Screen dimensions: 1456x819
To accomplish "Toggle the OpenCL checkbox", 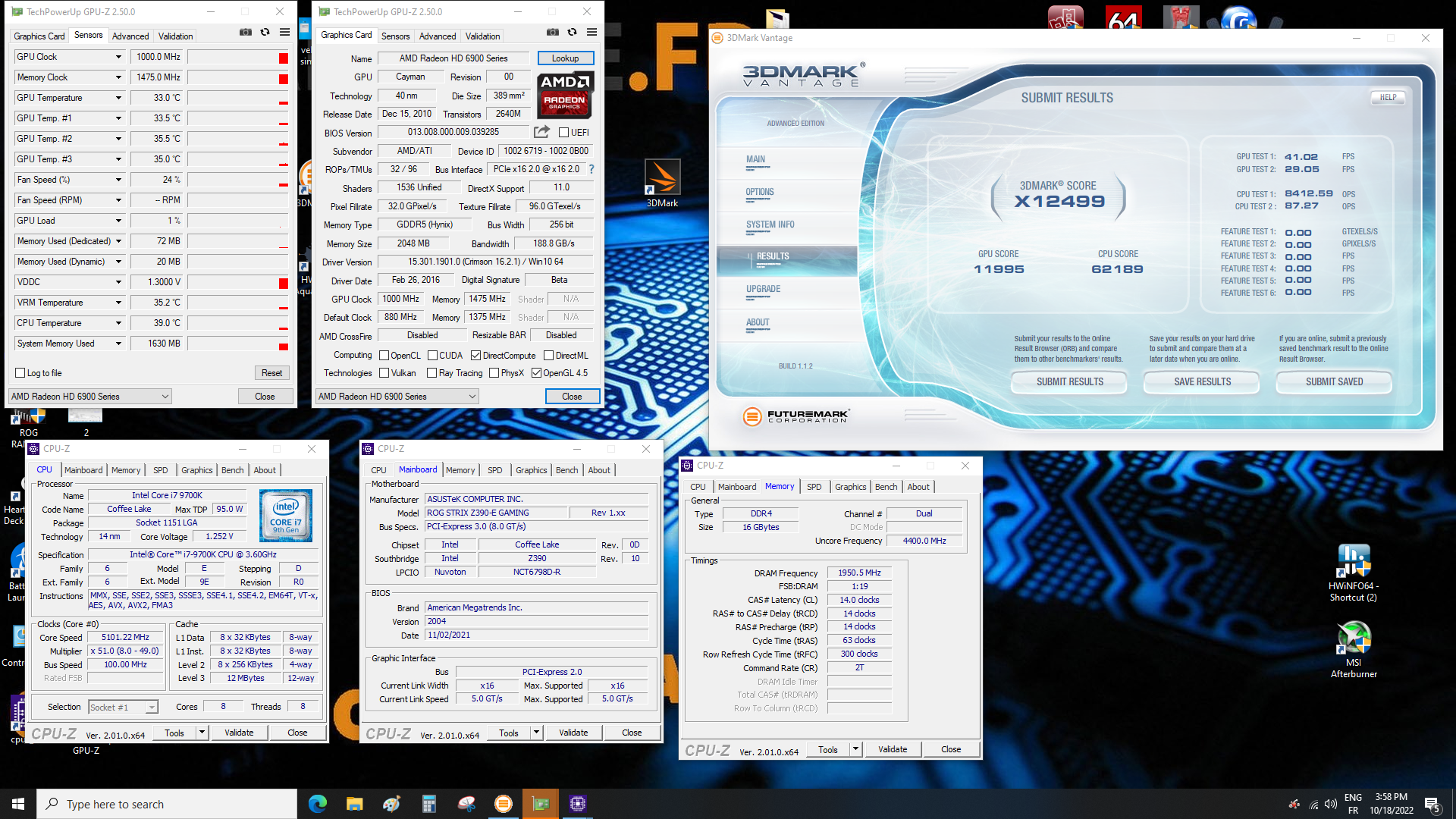I will click(384, 356).
